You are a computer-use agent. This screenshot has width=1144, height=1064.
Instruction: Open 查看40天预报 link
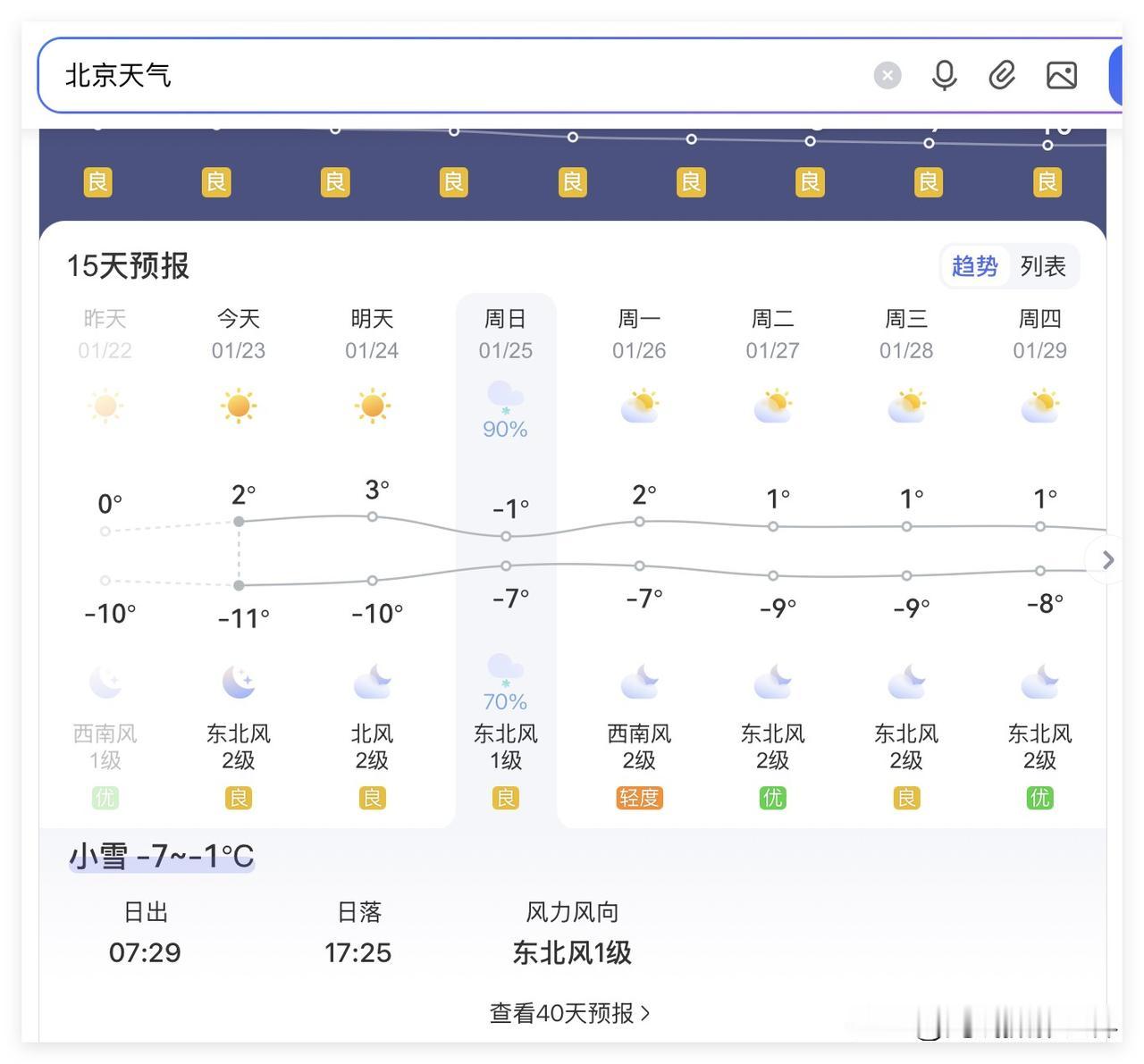pos(569,1013)
